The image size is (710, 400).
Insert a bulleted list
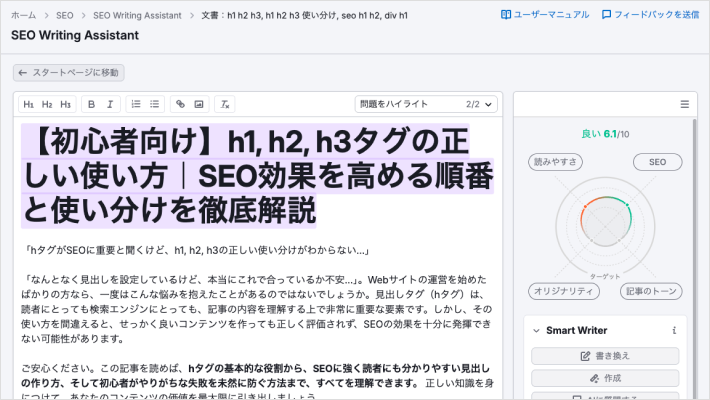click(155, 104)
